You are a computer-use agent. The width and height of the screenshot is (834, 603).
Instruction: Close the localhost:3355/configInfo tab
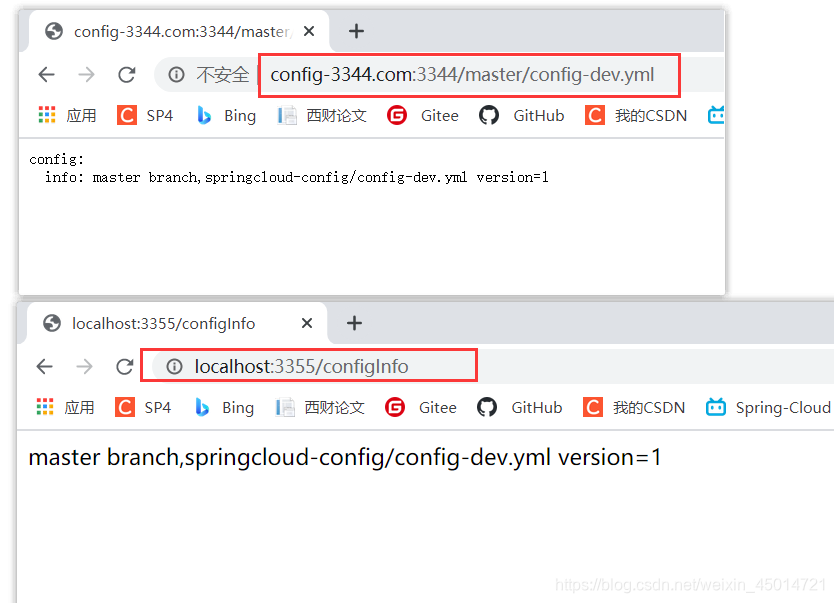pyautogui.click(x=307, y=323)
